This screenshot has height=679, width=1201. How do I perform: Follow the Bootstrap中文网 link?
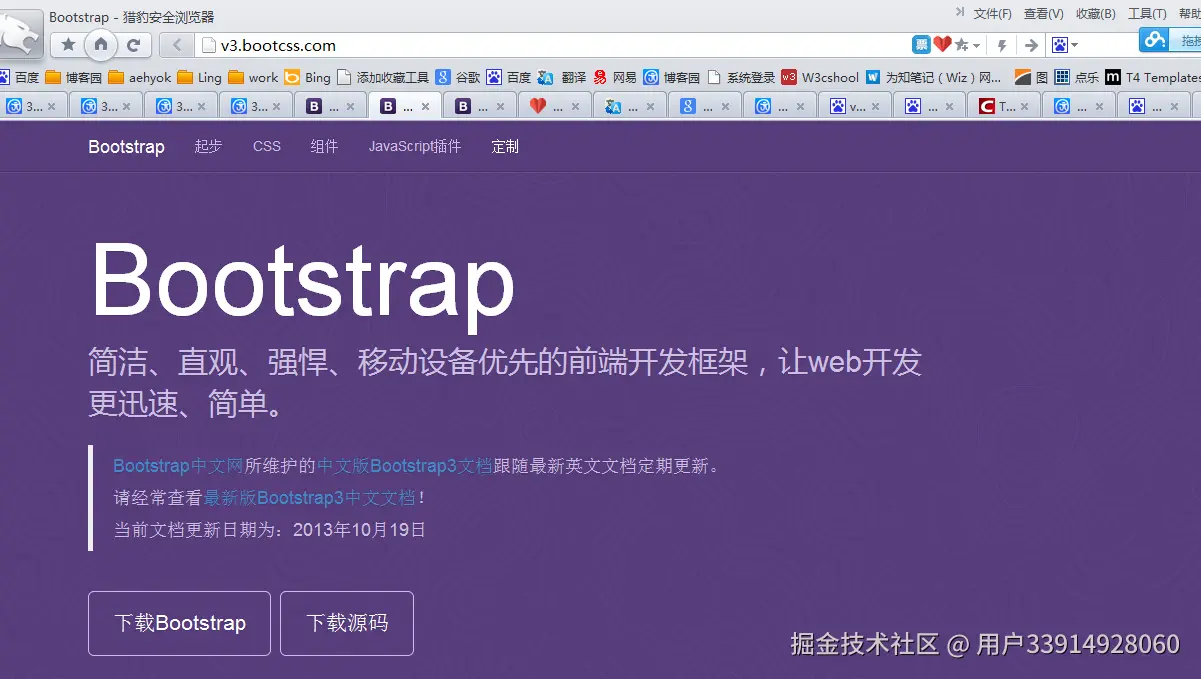point(179,466)
